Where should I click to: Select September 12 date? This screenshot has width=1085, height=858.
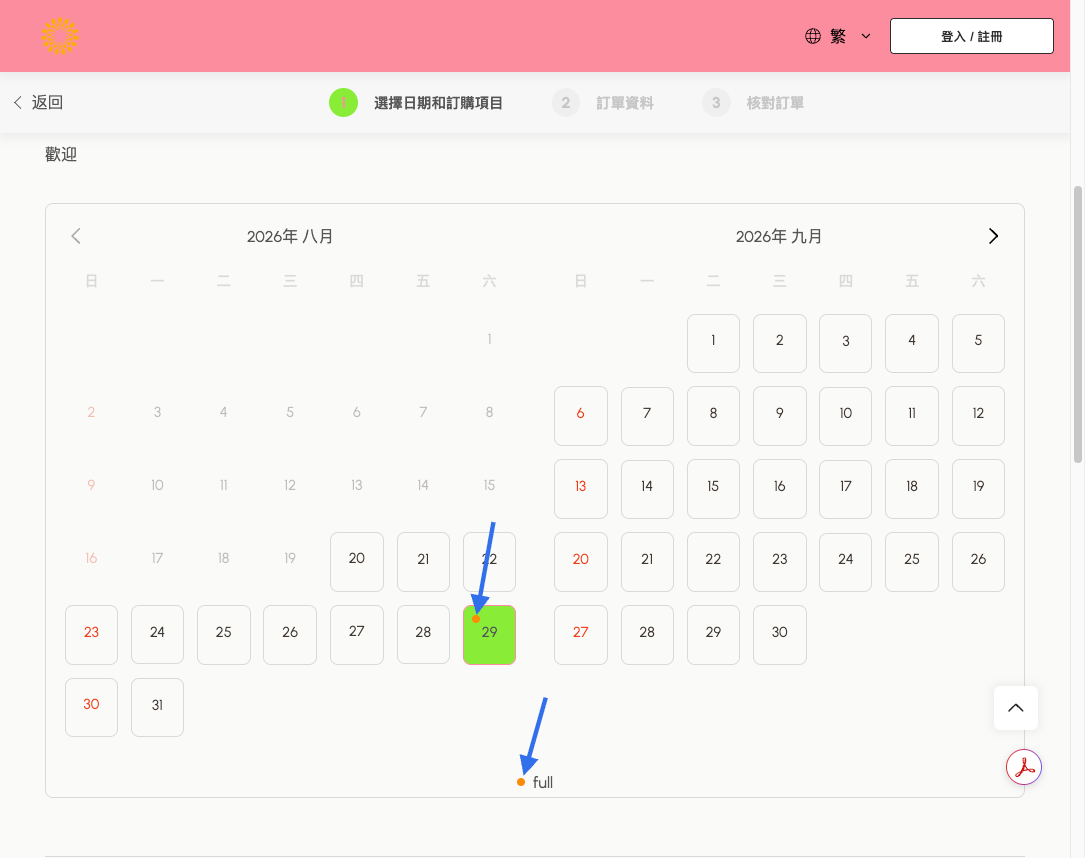pos(978,416)
